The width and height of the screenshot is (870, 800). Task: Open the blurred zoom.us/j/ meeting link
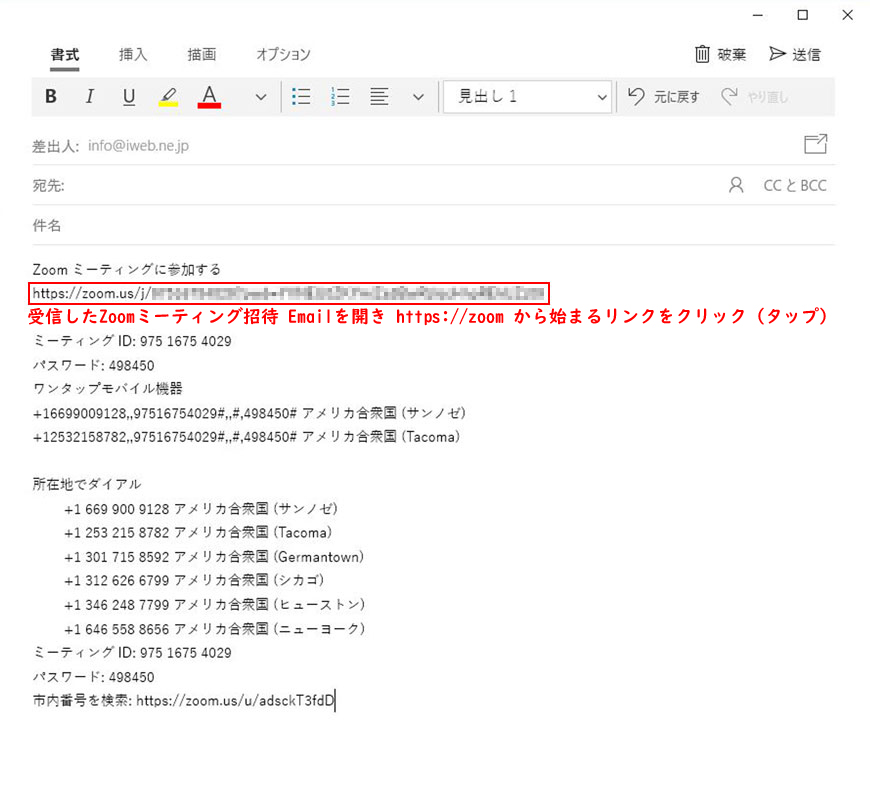[x=289, y=293]
